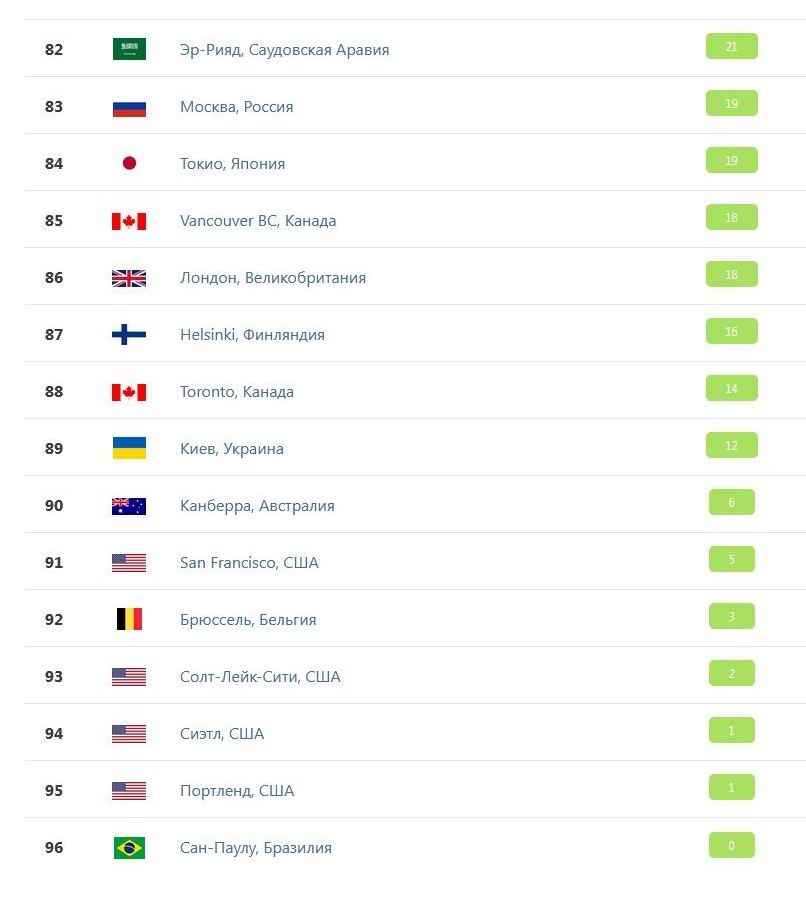
Task: Click the green badge showing 0
Action: tap(731, 846)
